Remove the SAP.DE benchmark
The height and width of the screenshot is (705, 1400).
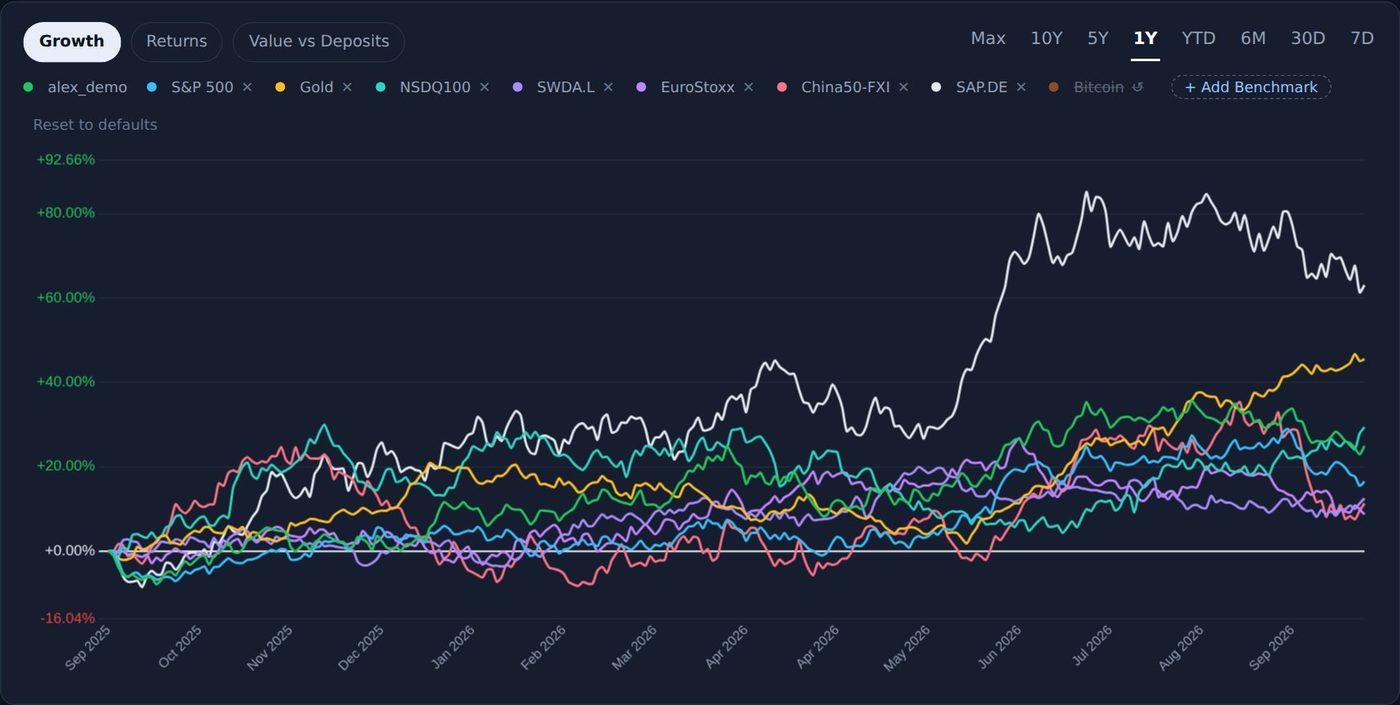click(x=1021, y=87)
